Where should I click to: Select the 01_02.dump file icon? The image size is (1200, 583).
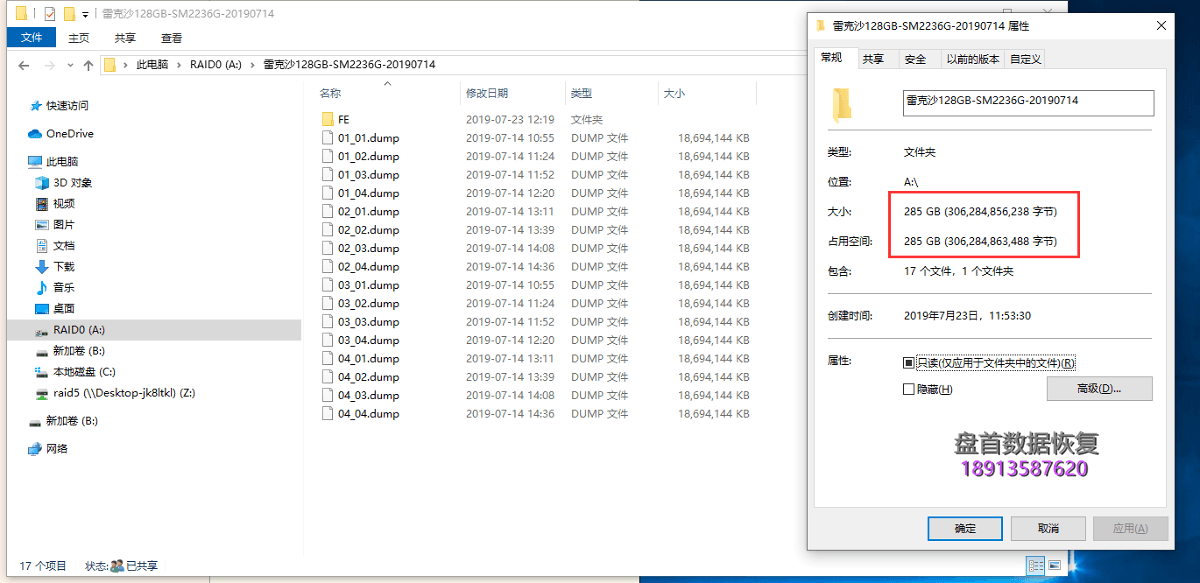327,156
